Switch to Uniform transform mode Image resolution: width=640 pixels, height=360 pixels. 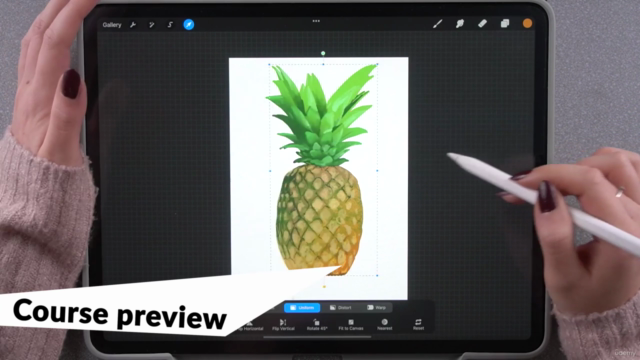click(302, 307)
